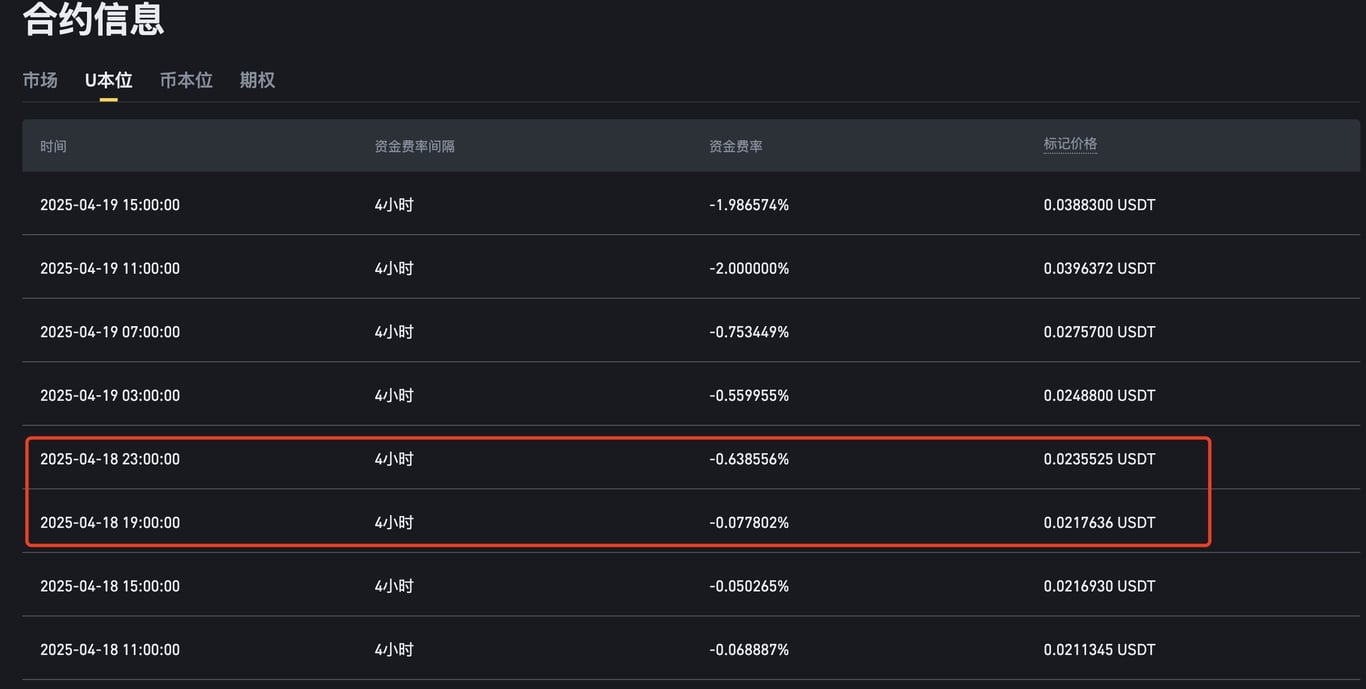Click the 资金费率间隔 column header

414,146
